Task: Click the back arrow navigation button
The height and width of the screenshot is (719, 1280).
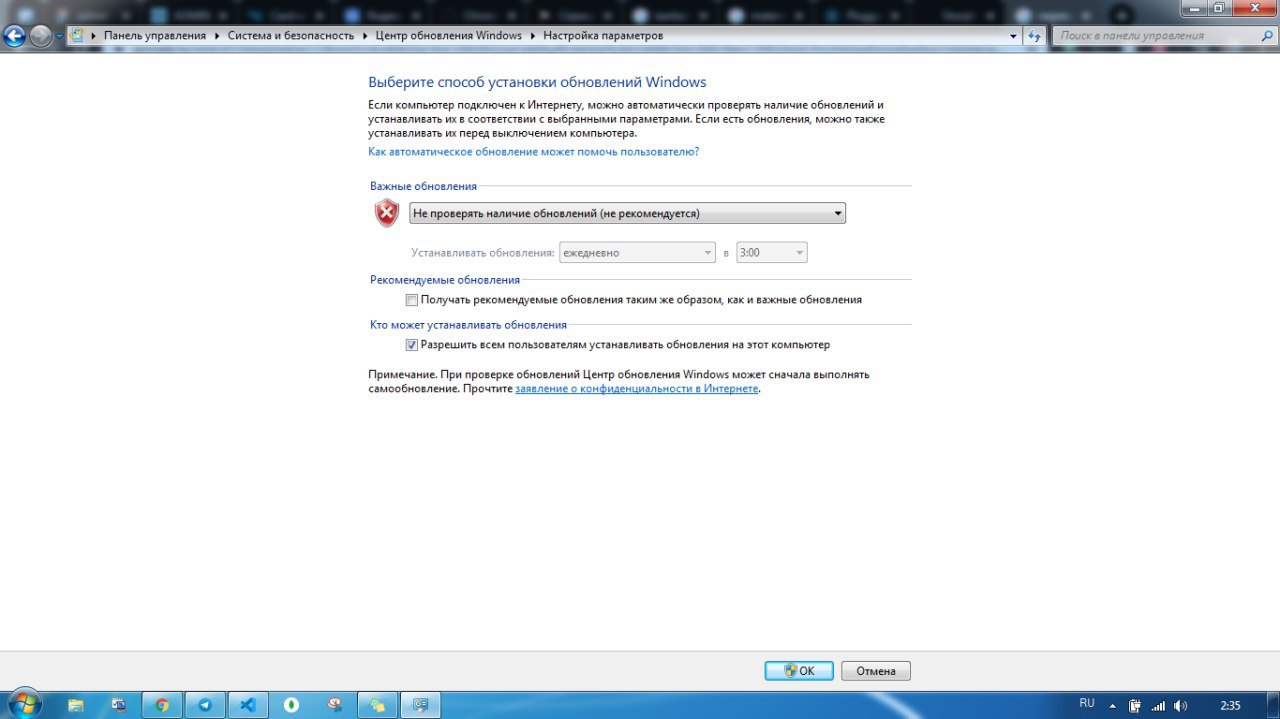Action: coord(14,36)
